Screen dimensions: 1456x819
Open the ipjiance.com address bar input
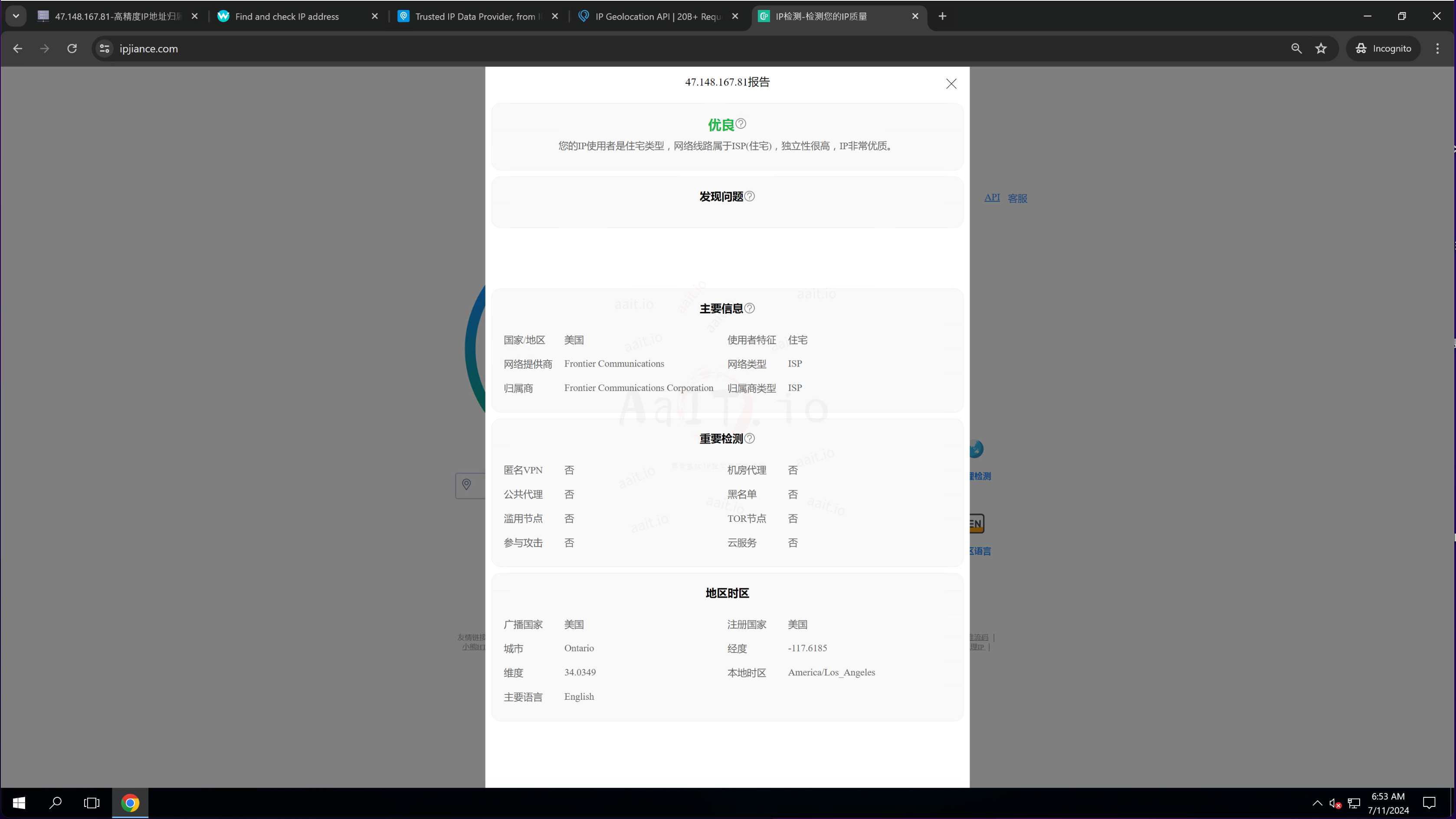click(x=150, y=48)
